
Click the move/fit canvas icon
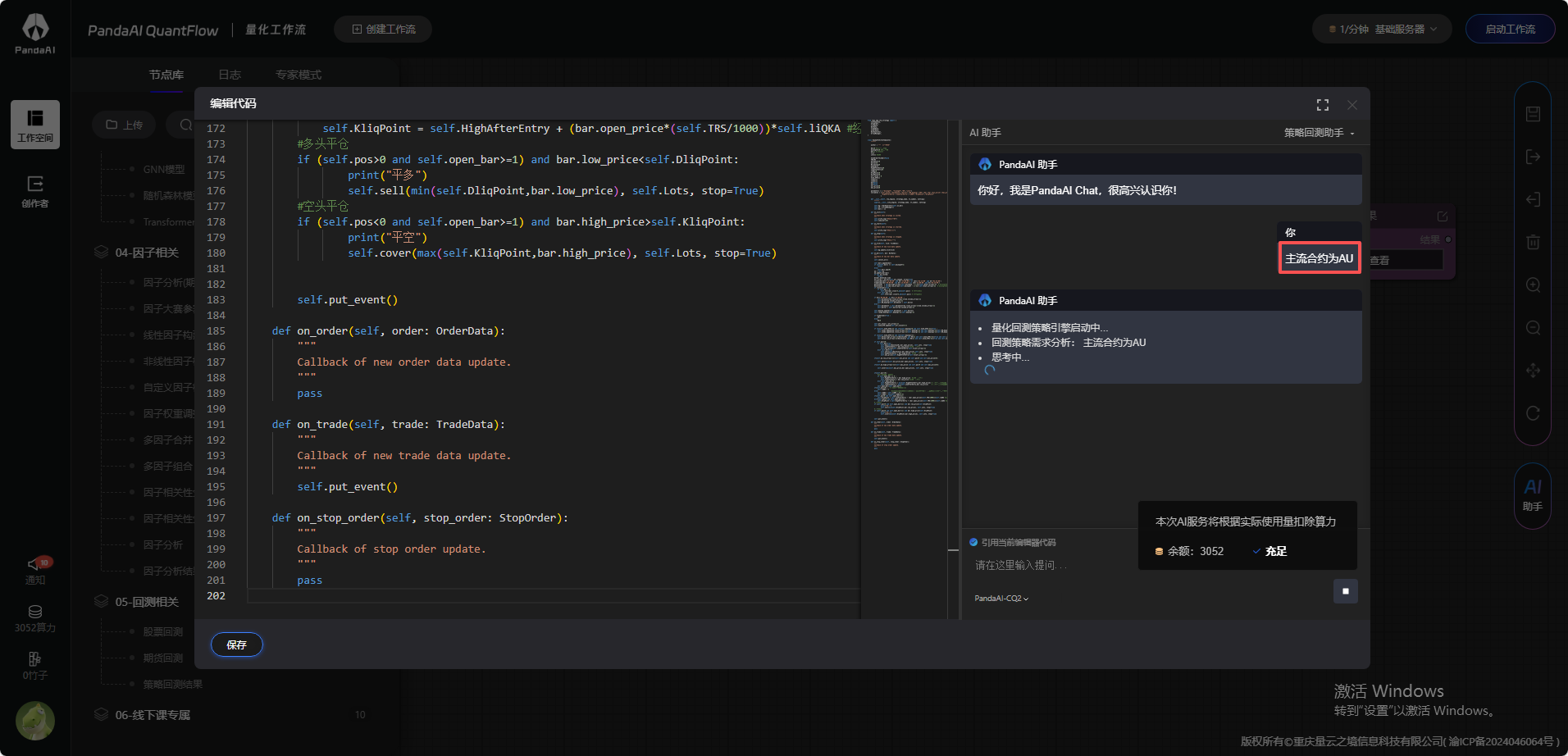[1533, 371]
